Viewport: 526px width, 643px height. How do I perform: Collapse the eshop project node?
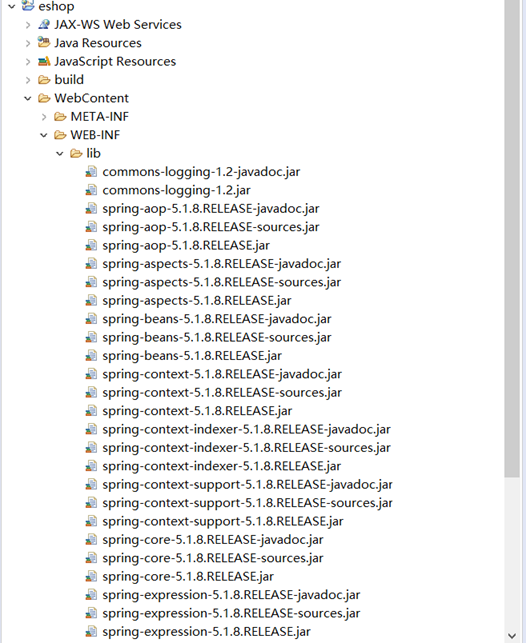11,6
